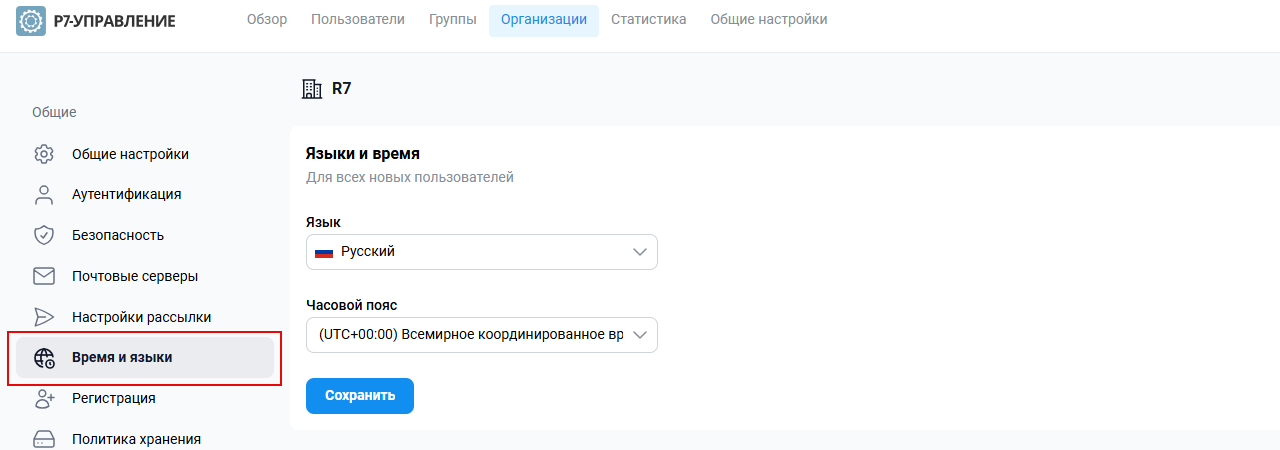Click the paper plane icon beside Настройки рассылки
Image resolution: width=1280 pixels, height=450 pixels.
[44, 317]
